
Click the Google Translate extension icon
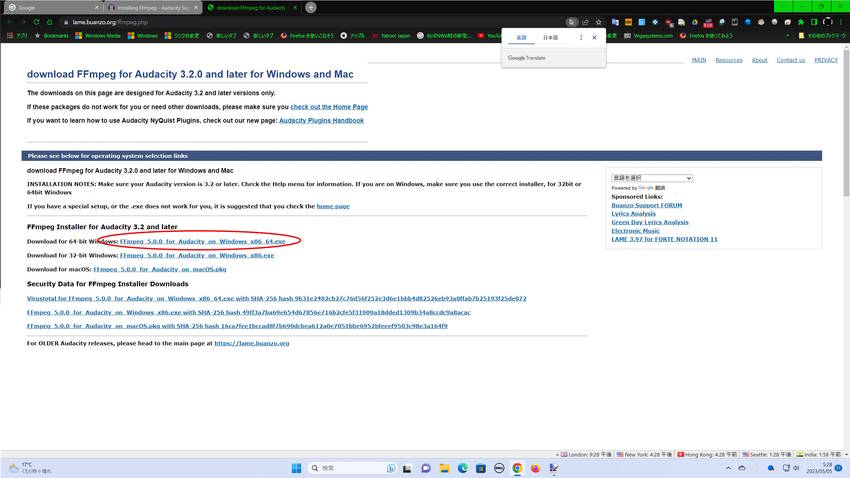[615, 22]
